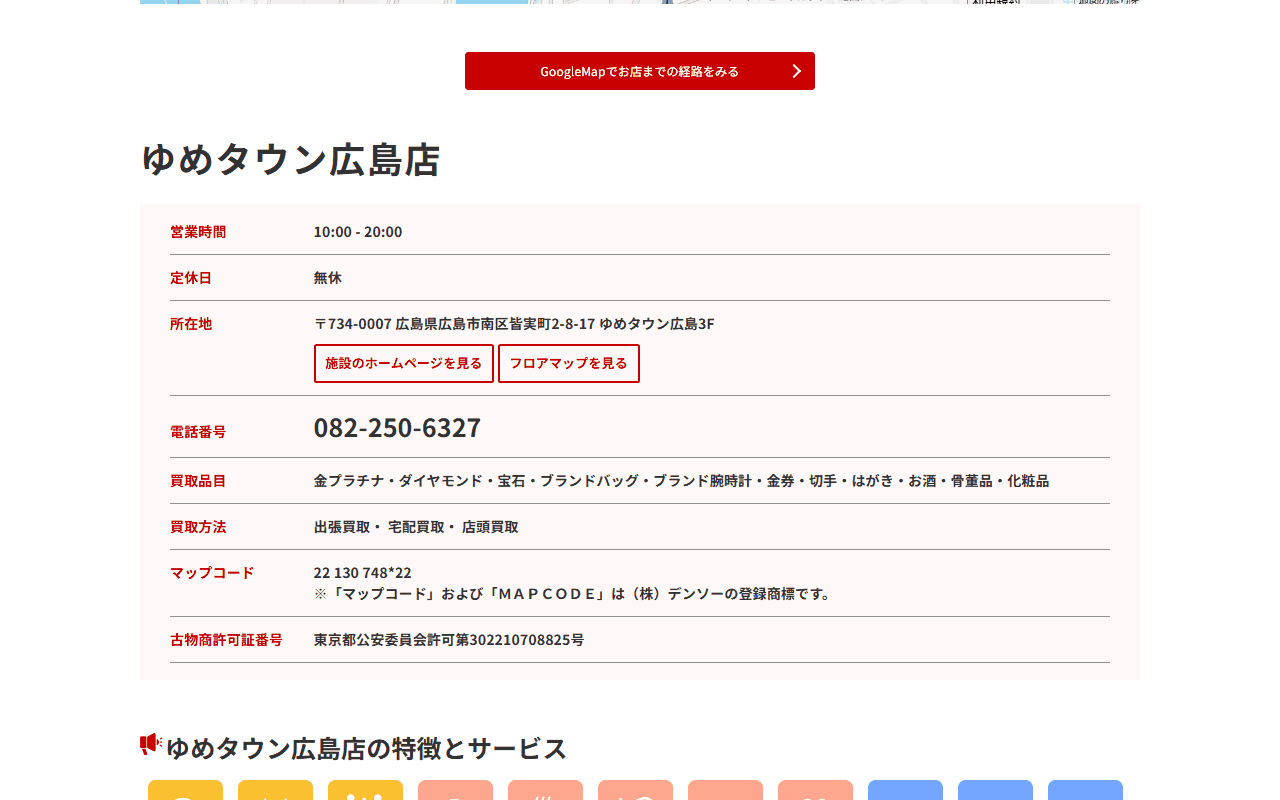Click the purchase items list starting 金プラチナ
The height and width of the screenshot is (800, 1280).
click(681, 481)
